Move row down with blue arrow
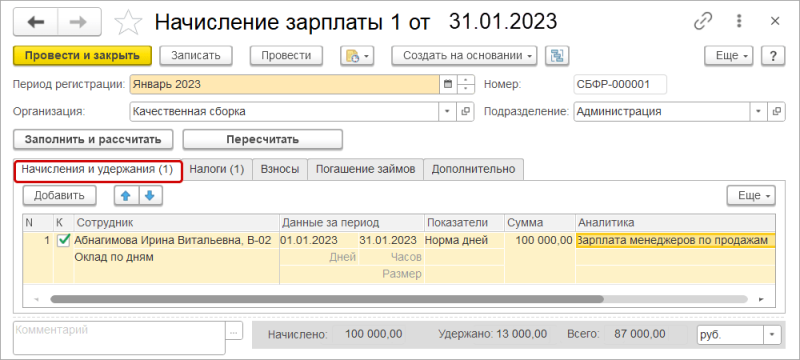The width and height of the screenshot is (800, 360). click(x=149, y=195)
